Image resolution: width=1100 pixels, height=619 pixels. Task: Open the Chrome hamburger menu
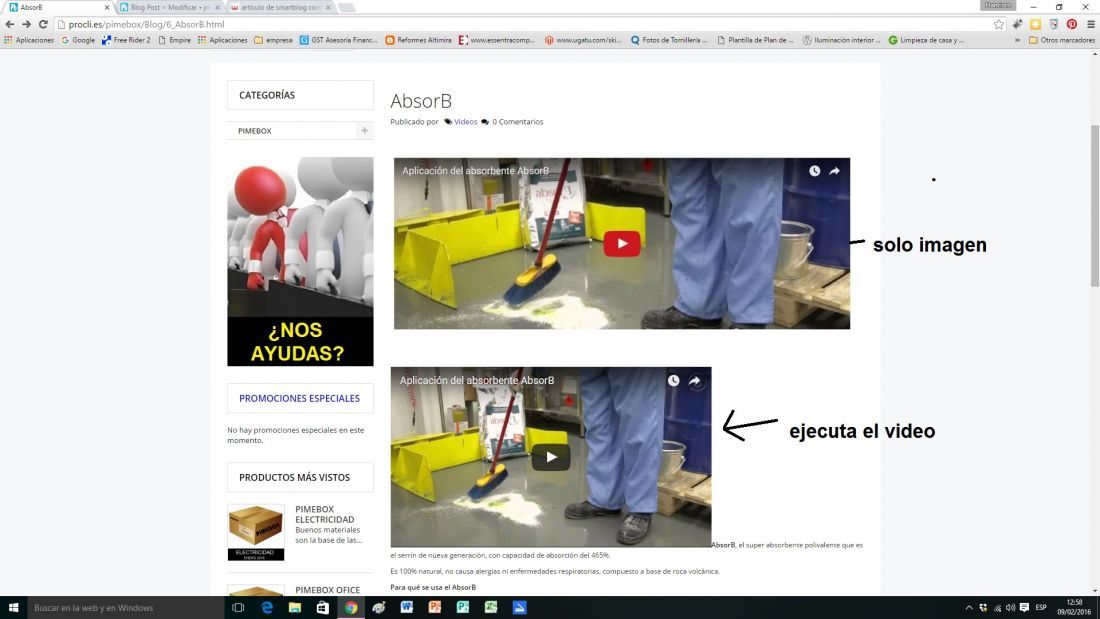pyautogui.click(x=1090, y=25)
